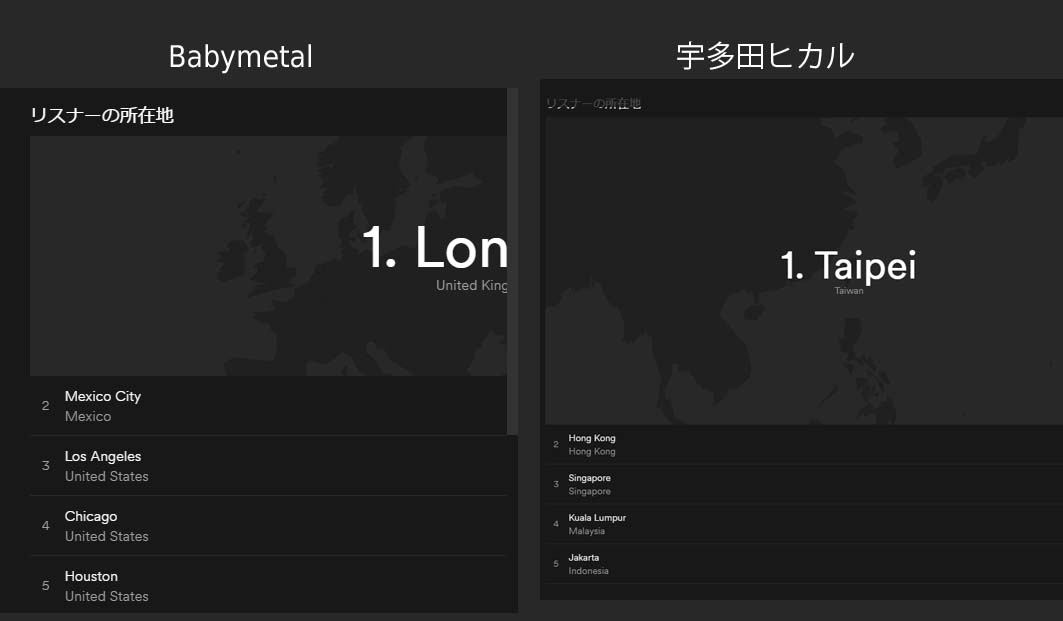
Task: Select Chicago row in Babymetal list
Action: pos(268,525)
